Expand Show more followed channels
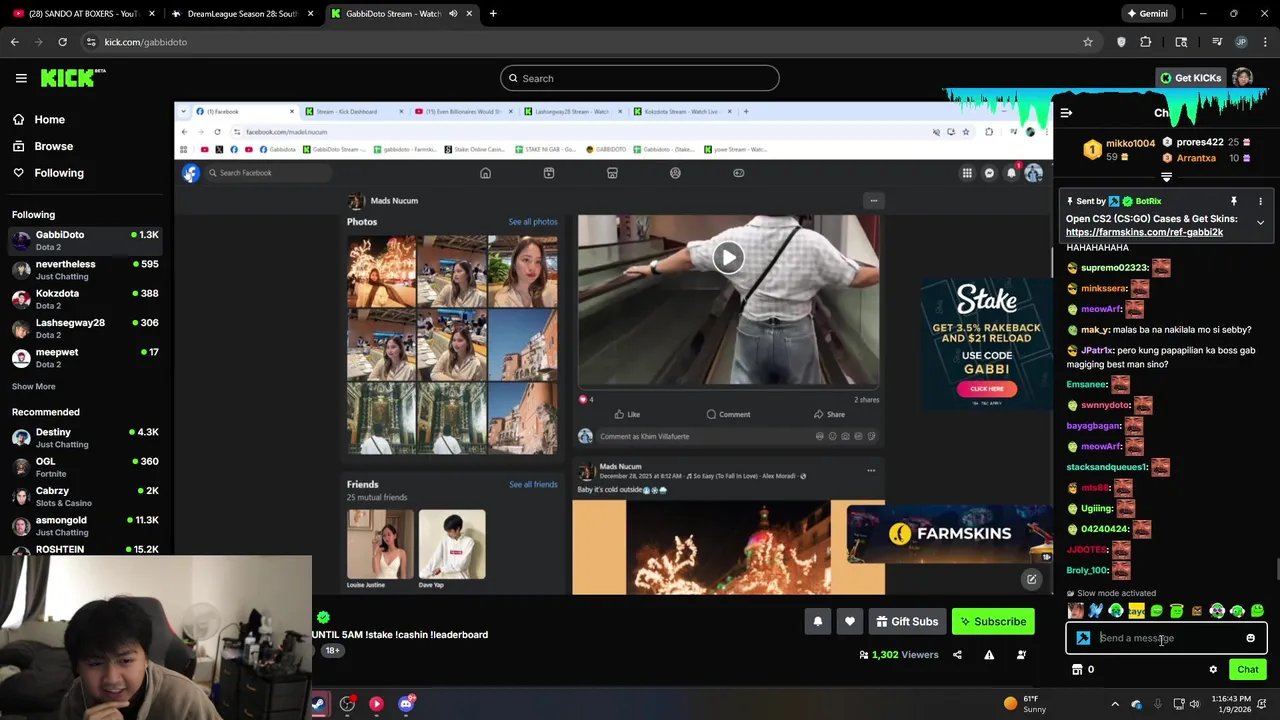 pos(34,387)
